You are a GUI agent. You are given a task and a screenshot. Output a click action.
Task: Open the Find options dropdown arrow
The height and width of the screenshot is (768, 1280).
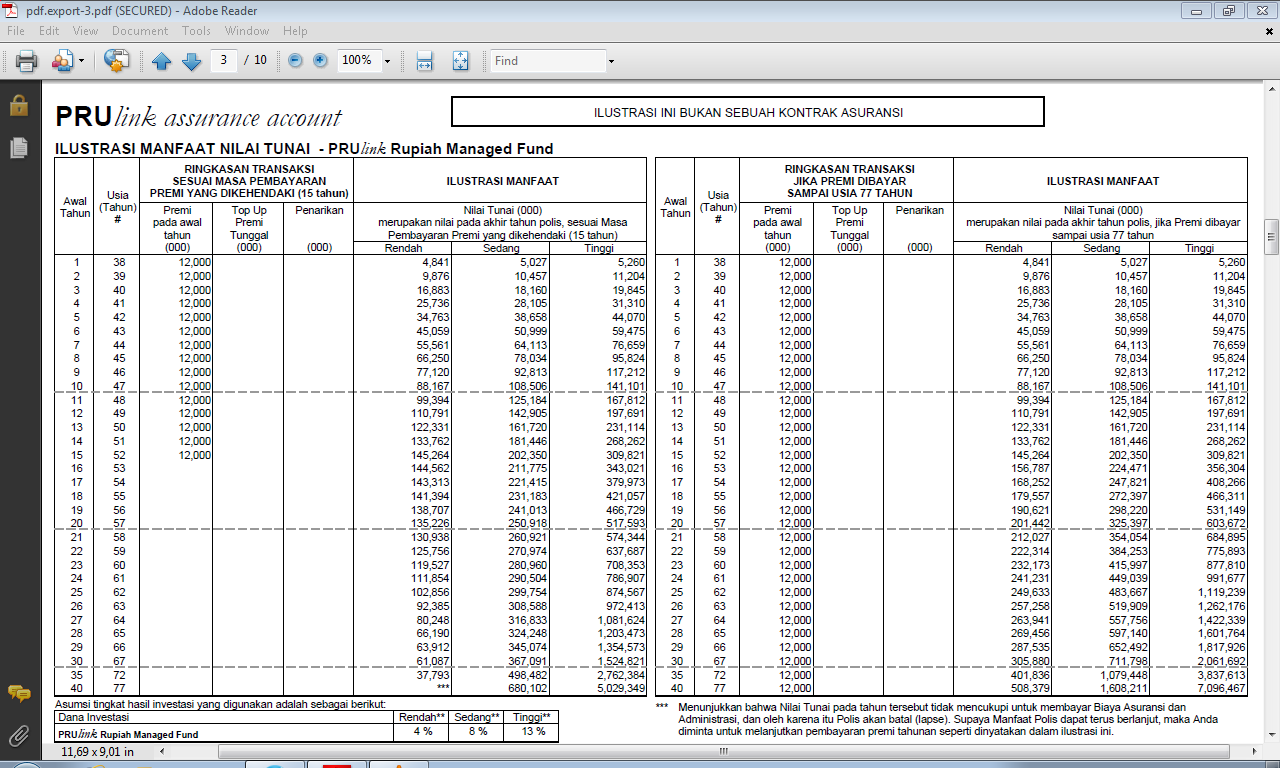[x=611, y=61]
